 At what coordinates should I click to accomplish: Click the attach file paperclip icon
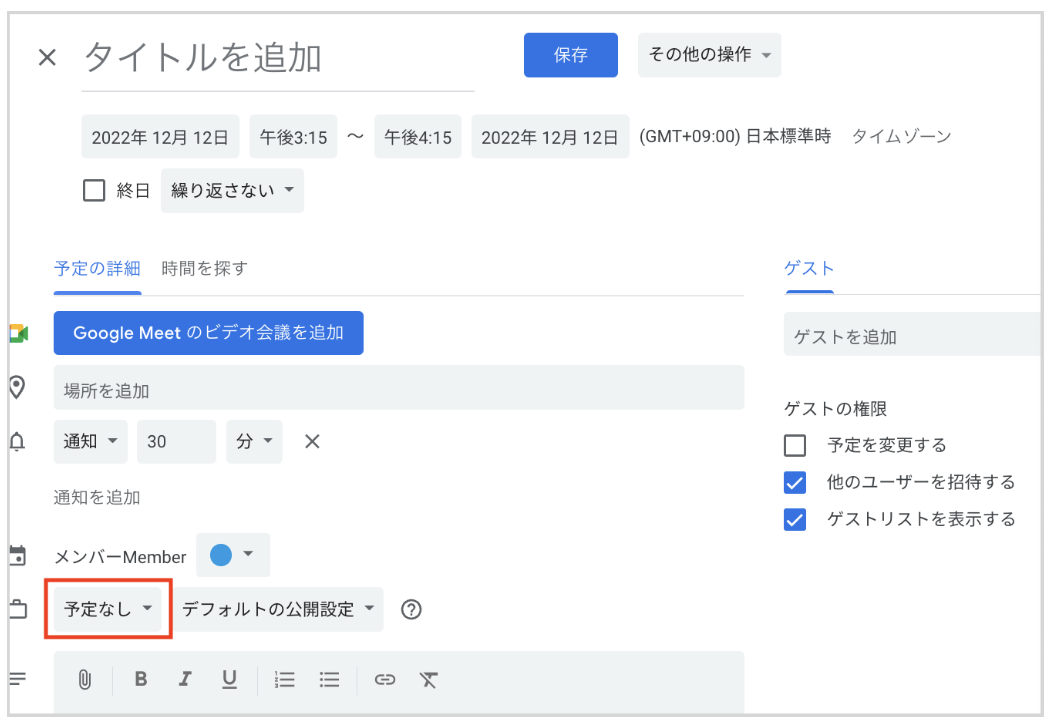point(85,680)
